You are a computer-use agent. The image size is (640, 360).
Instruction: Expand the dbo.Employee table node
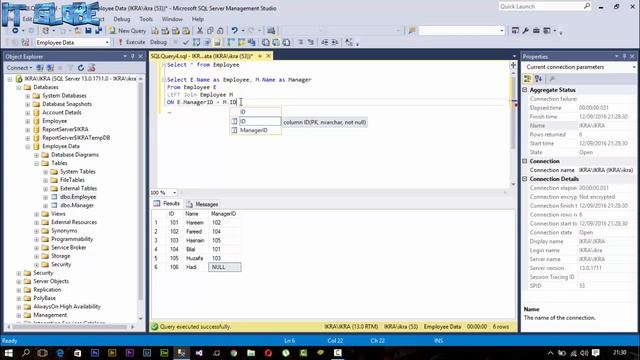(x=46, y=197)
